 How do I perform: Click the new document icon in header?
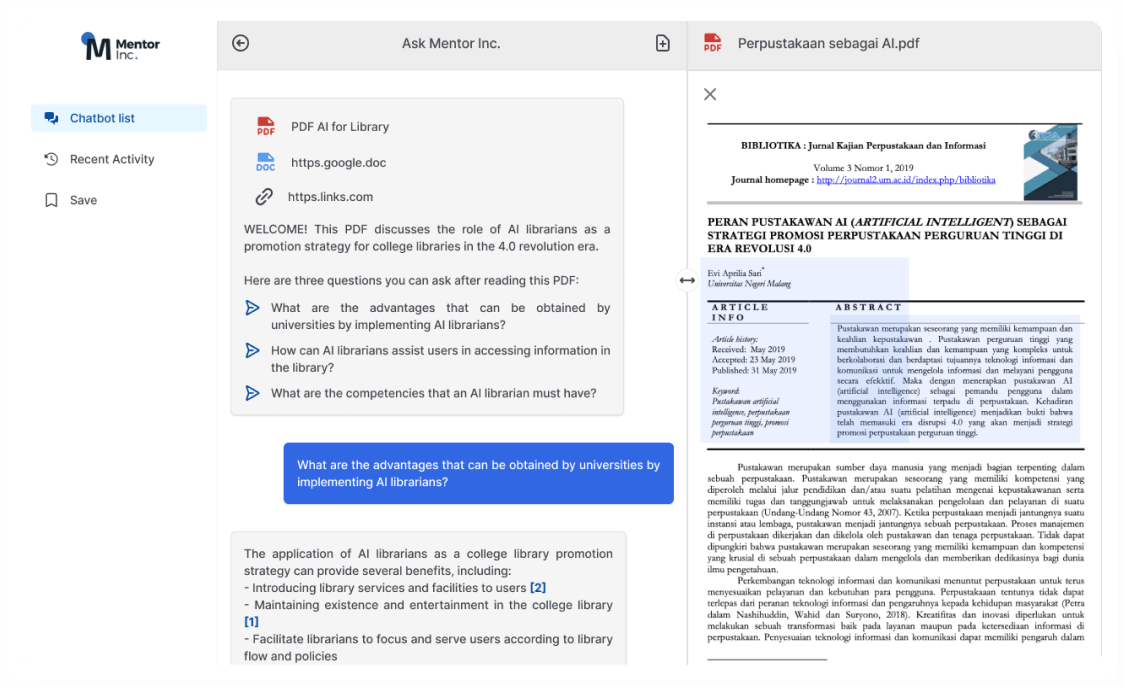[662, 43]
